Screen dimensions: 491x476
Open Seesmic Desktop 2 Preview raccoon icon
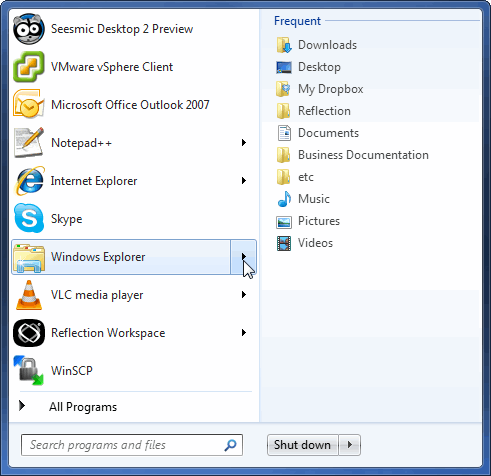[29, 29]
